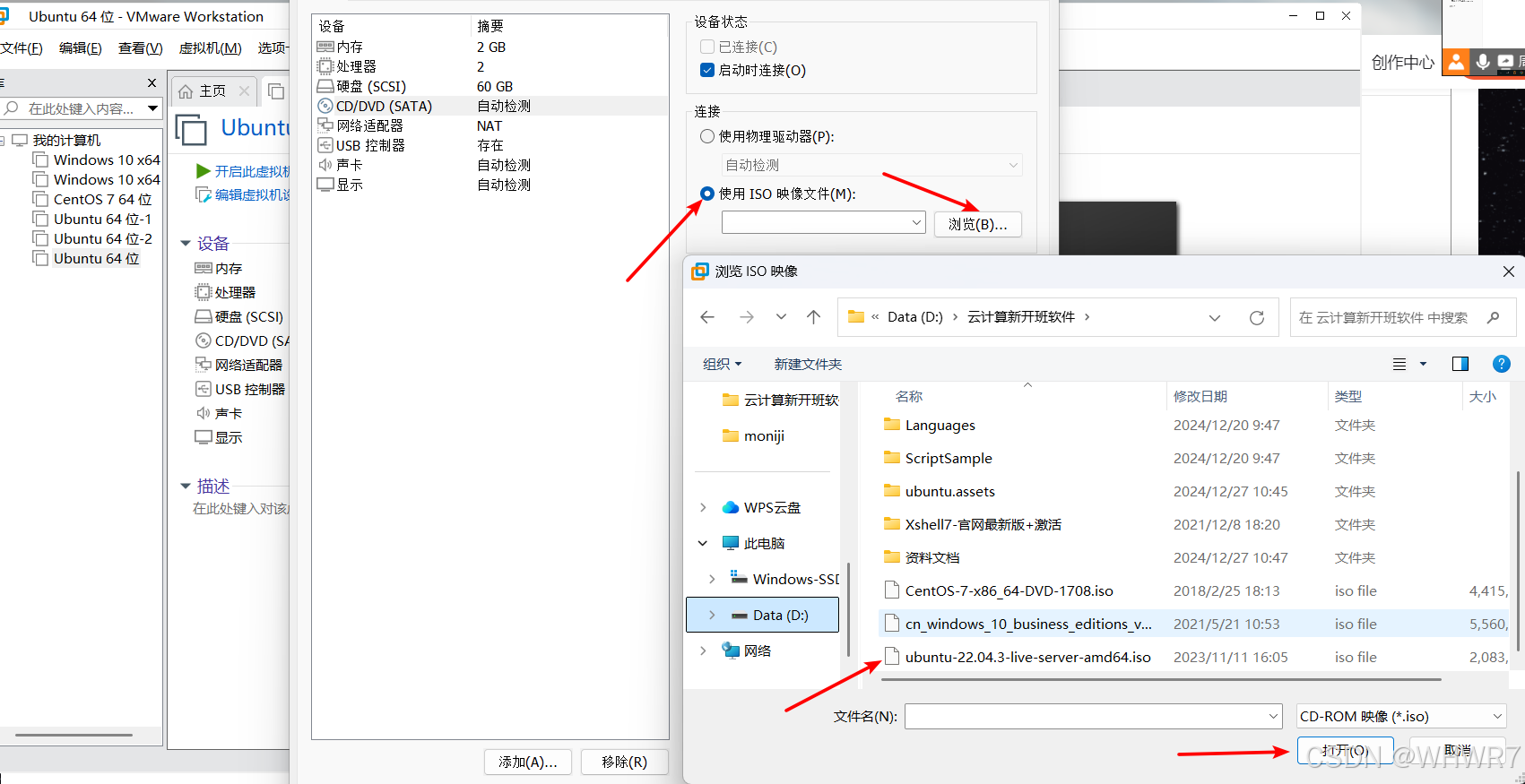
Task: Expand the Data (D:) tree node
Action: (x=712, y=615)
